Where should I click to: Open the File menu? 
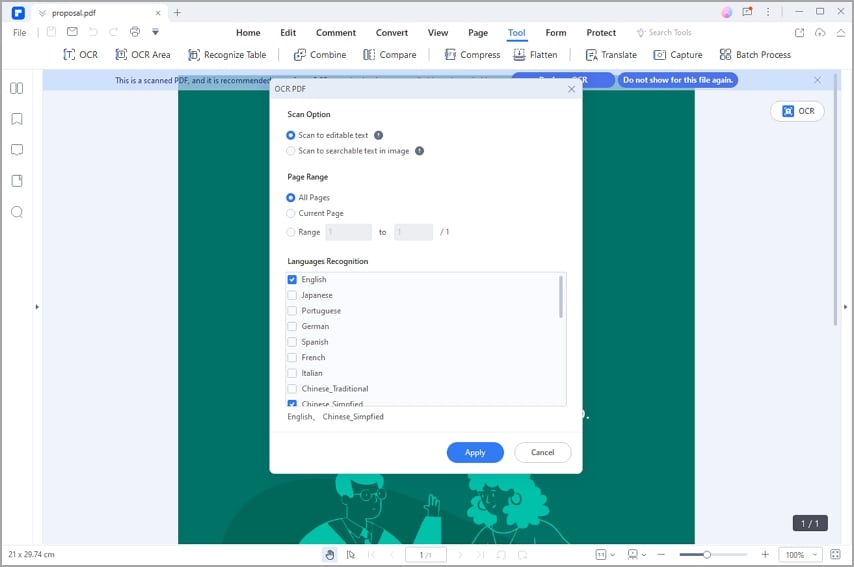tap(20, 33)
